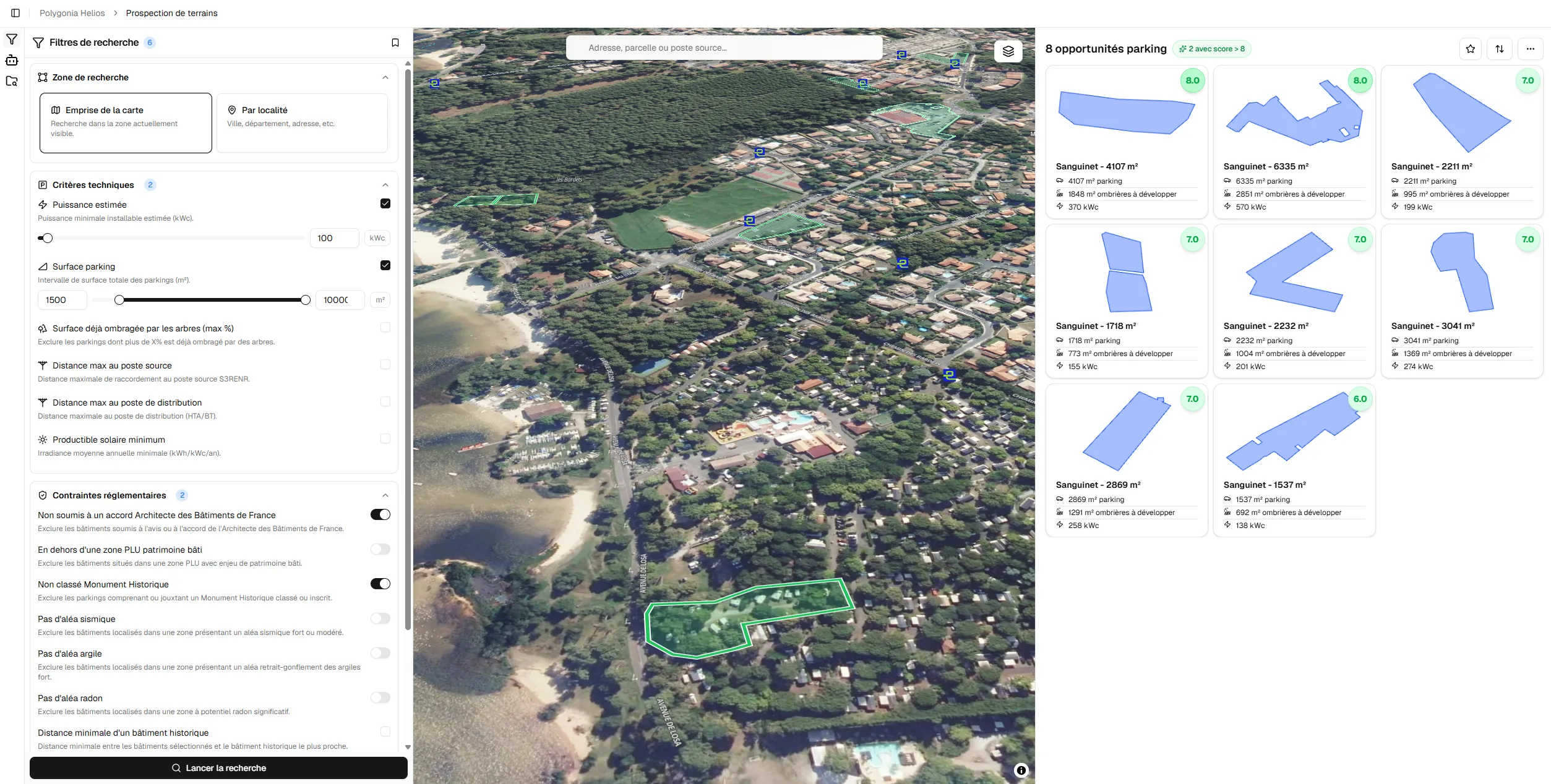Toggle Non classé Monument Historique switch
1551x784 pixels.
point(380,584)
